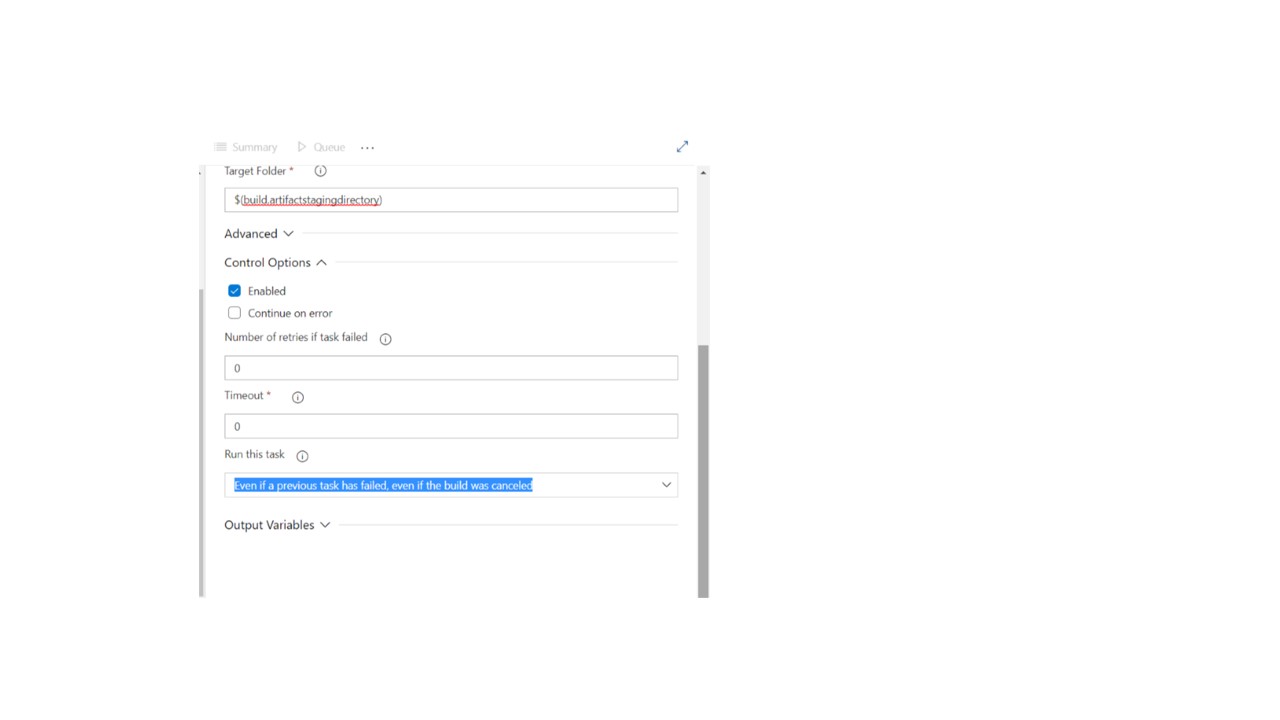Click the vertical scrollbar thumb
This screenshot has width=1280, height=720.
pyautogui.click(x=703, y=470)
